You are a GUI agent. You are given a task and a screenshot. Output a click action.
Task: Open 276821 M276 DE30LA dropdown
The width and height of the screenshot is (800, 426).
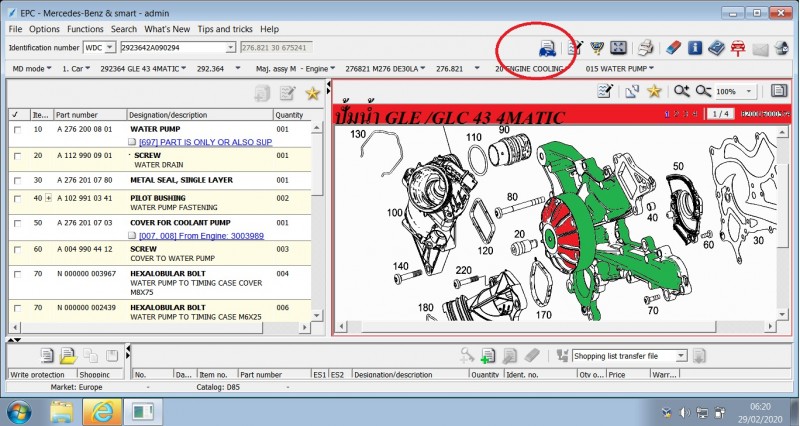(385, 68)
